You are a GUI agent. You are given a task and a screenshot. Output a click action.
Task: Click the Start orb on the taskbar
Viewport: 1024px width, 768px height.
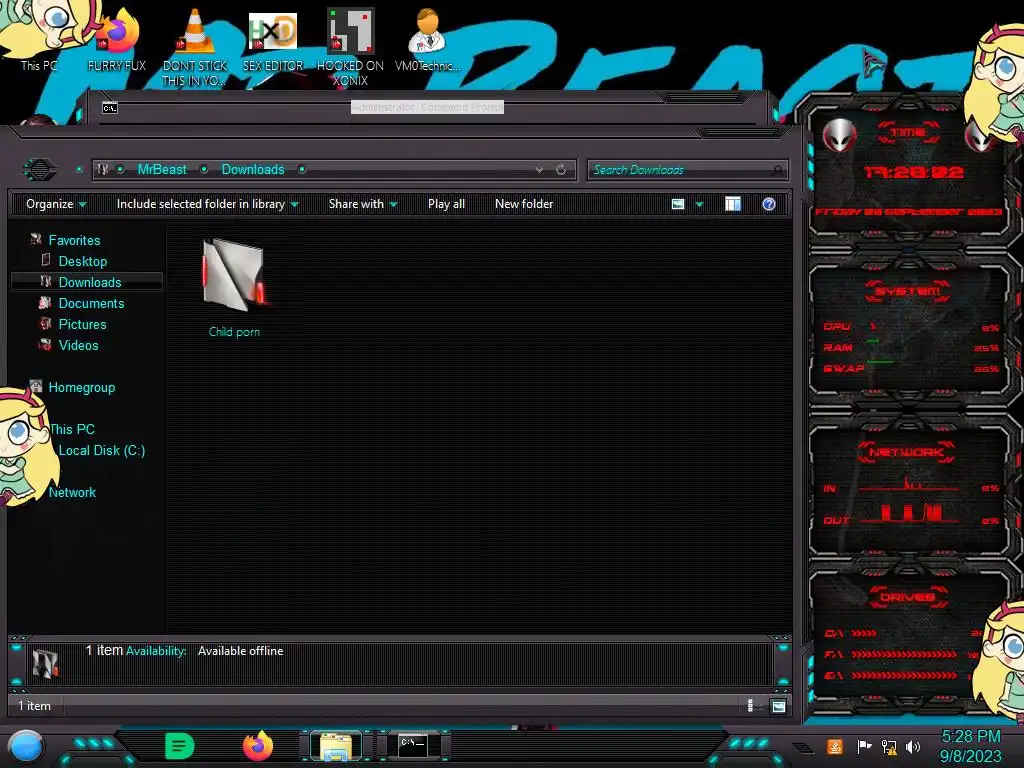(26, 747)
